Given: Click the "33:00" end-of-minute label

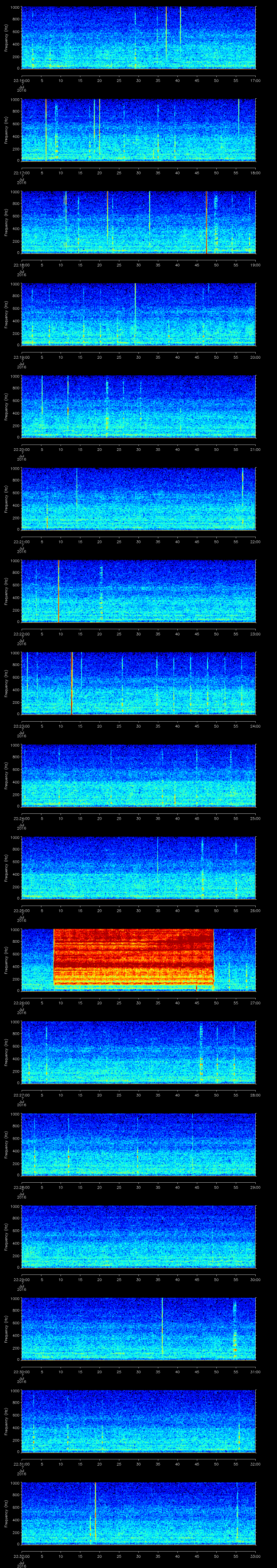Looking at the screenshot, I should point(255,1556).
